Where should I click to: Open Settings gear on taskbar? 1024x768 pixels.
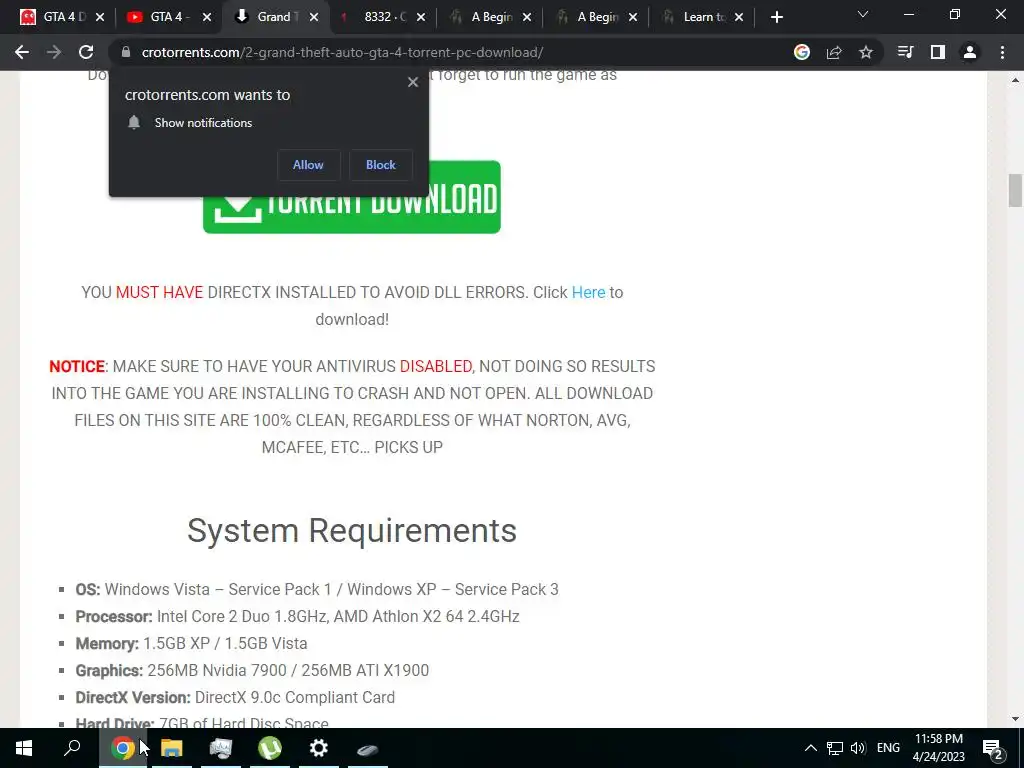pyautogui.click(x=319, y=748)
